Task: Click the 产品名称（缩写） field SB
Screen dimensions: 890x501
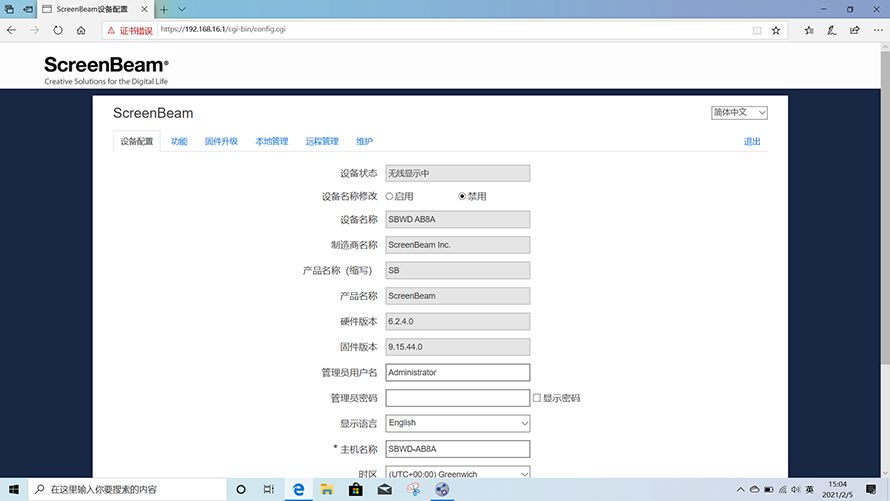Action: 457,270
